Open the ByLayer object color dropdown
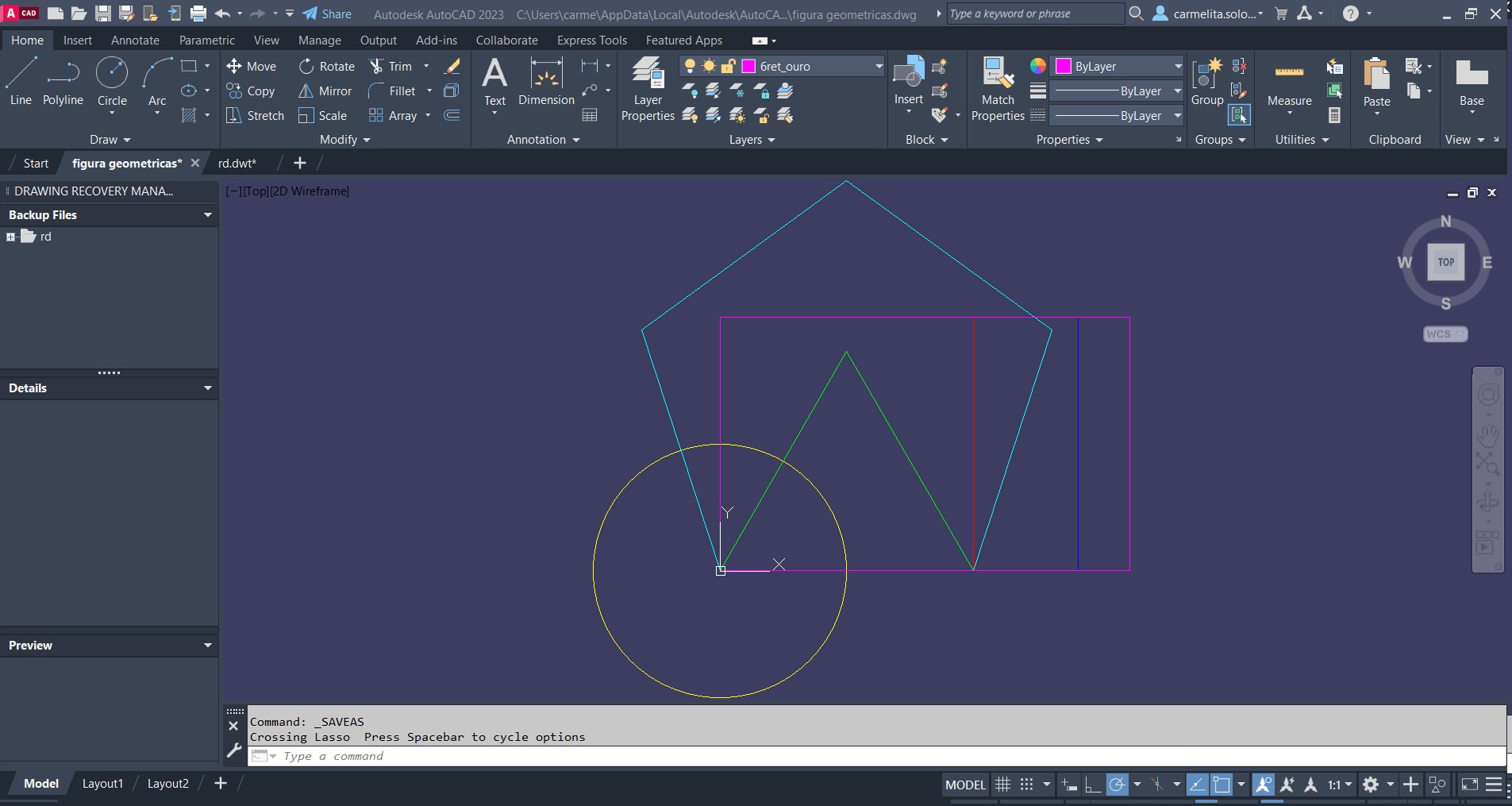The width and height of the screenshot is (1512, 806). tap(1177, 67)
